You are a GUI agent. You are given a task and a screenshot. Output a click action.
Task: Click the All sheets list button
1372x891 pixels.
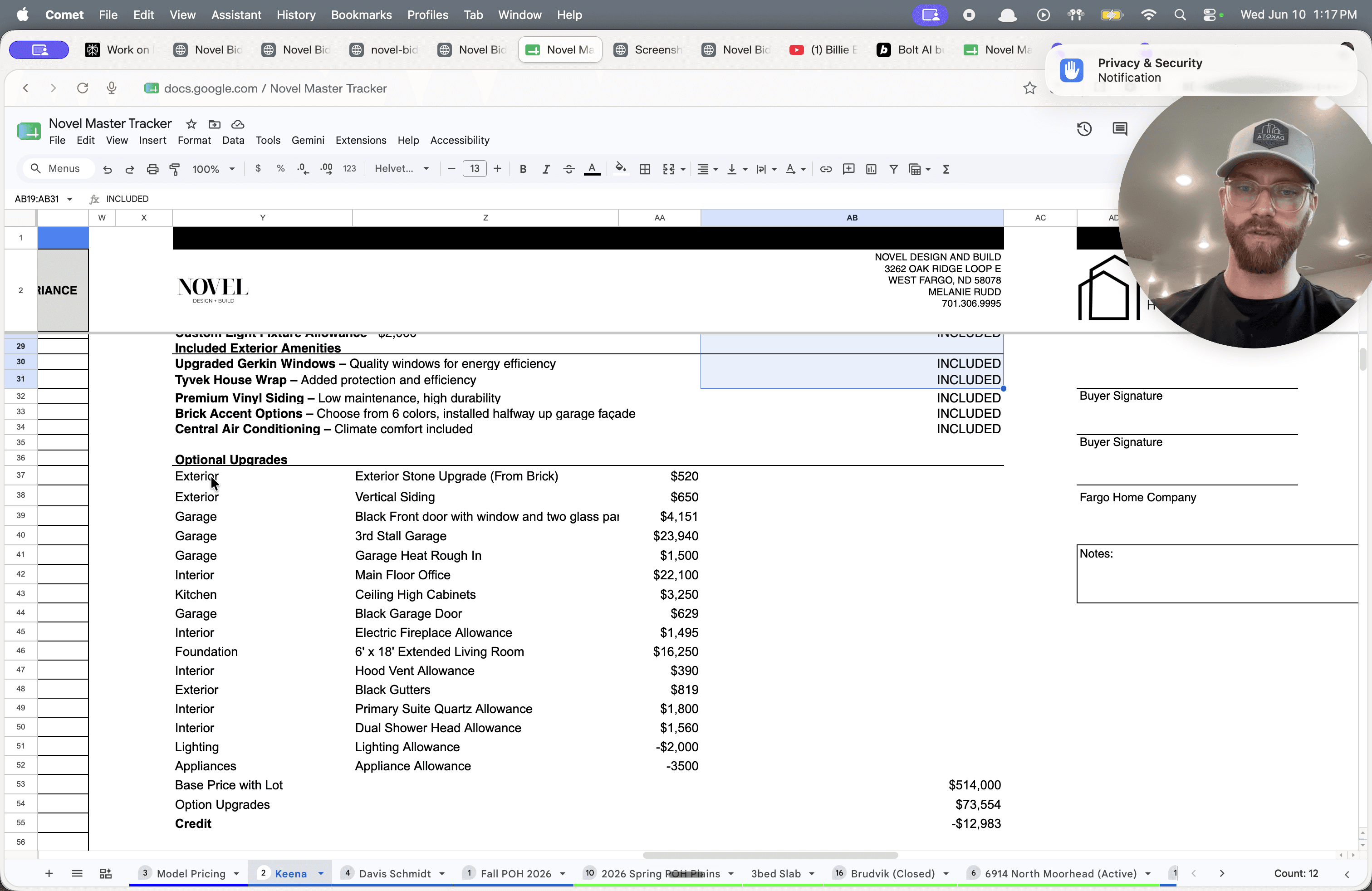pos(77,874)
